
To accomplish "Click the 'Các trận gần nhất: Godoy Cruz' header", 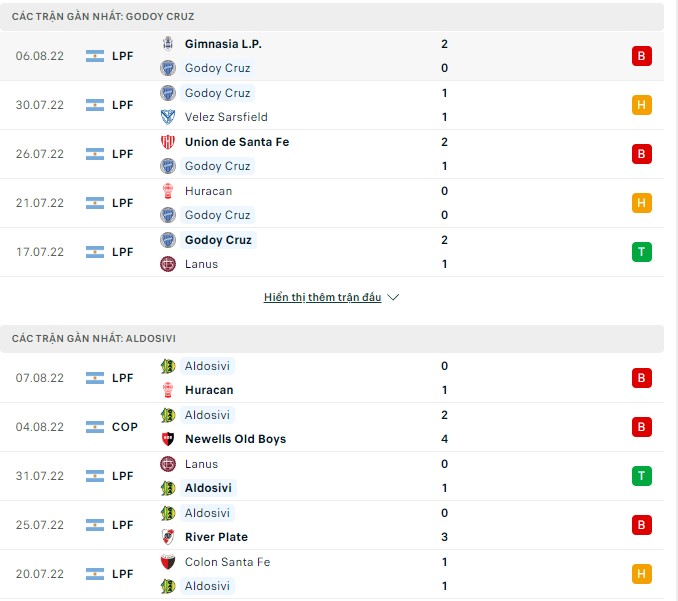I will [x=104, y=17].
